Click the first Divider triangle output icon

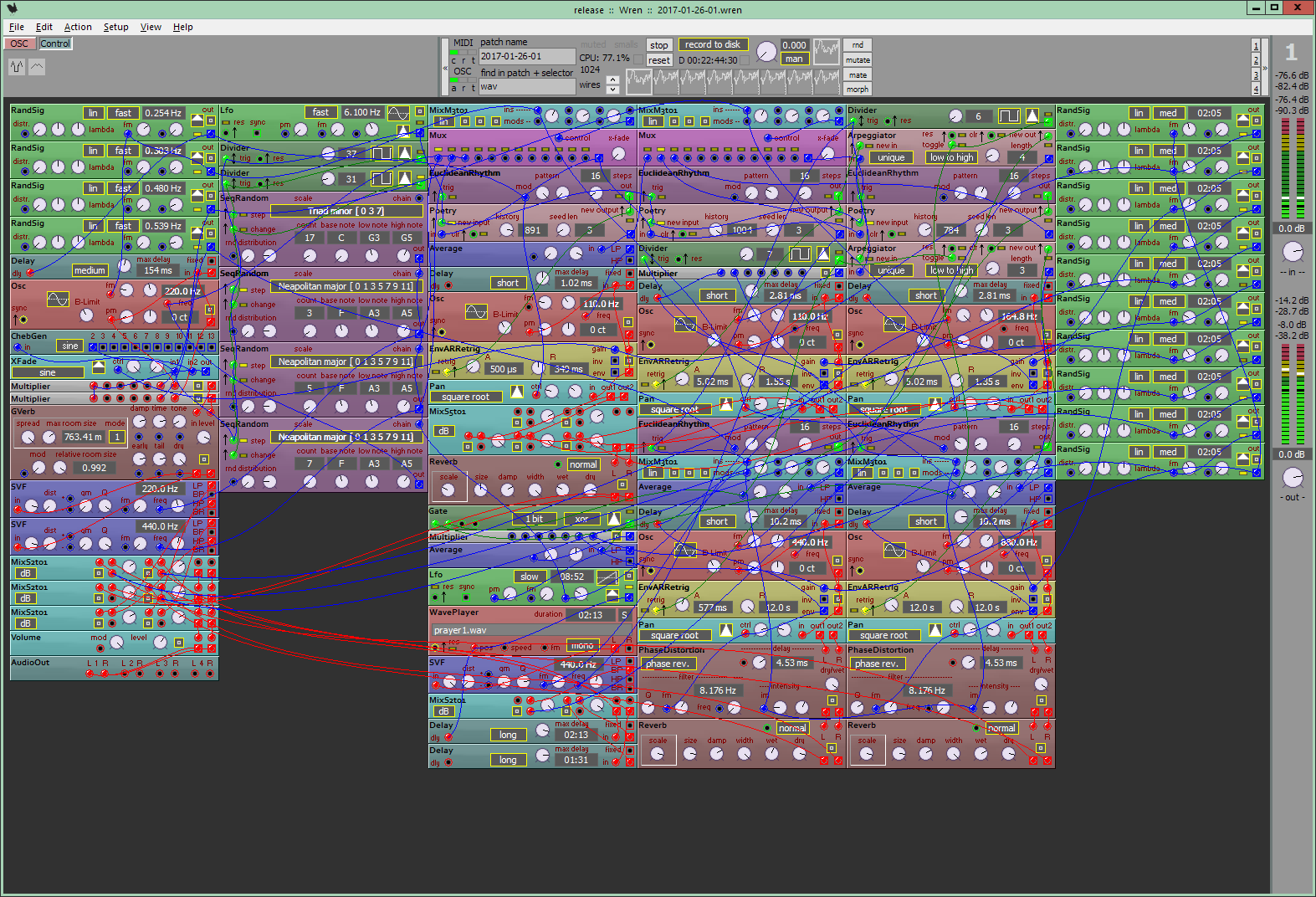405,153
